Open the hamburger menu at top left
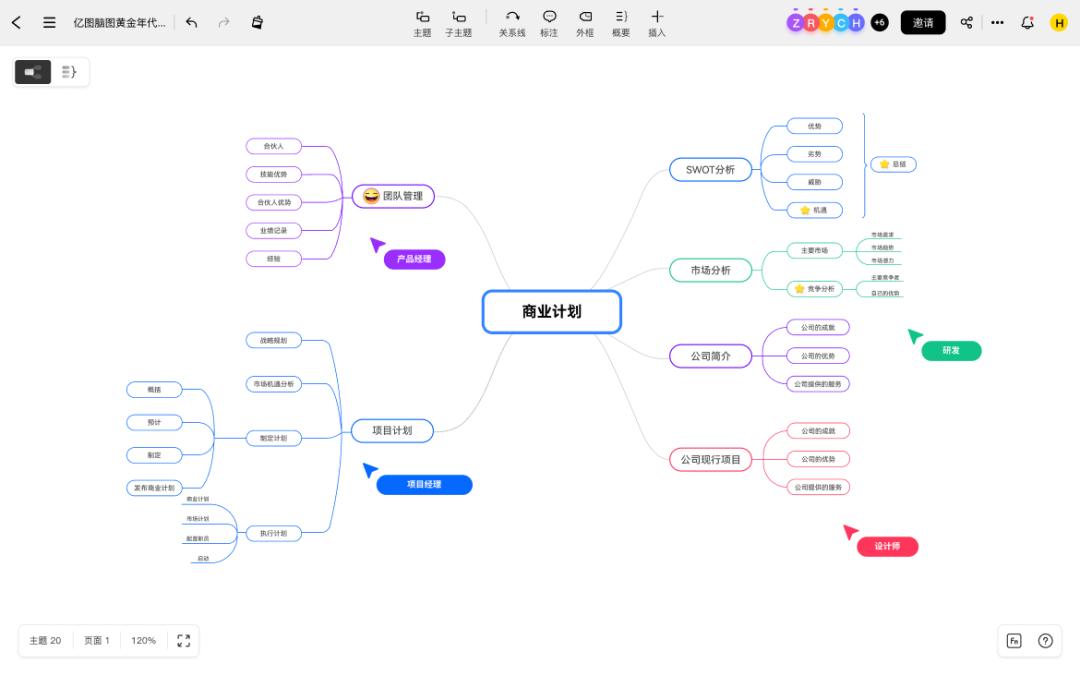 (x=48, y=22)
